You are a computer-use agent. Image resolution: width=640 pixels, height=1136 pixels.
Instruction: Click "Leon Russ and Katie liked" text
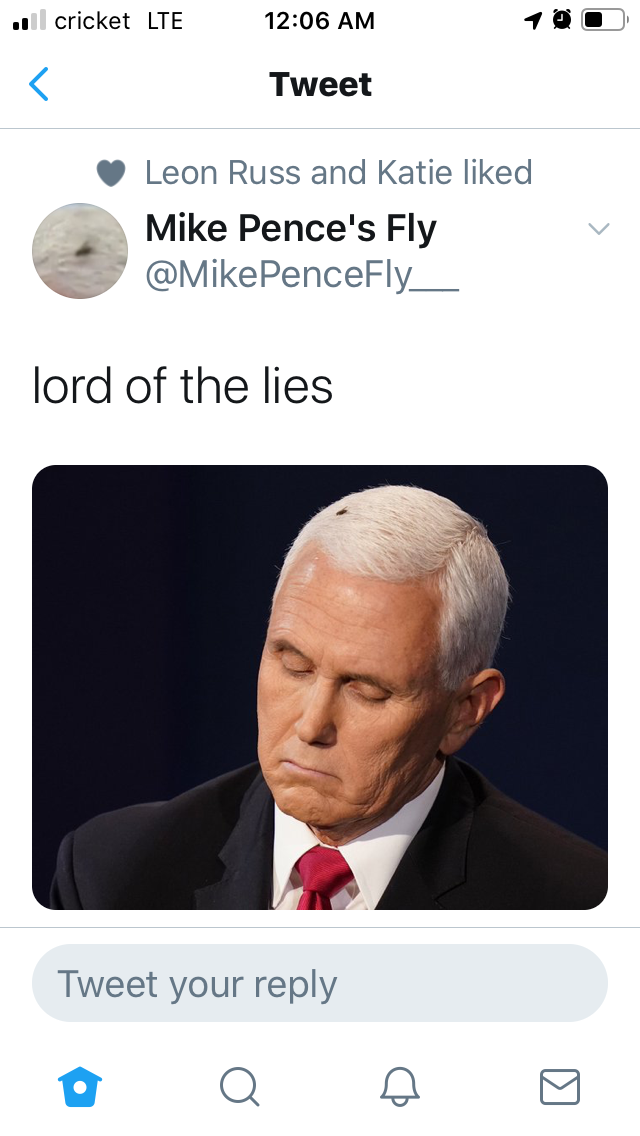338,173
